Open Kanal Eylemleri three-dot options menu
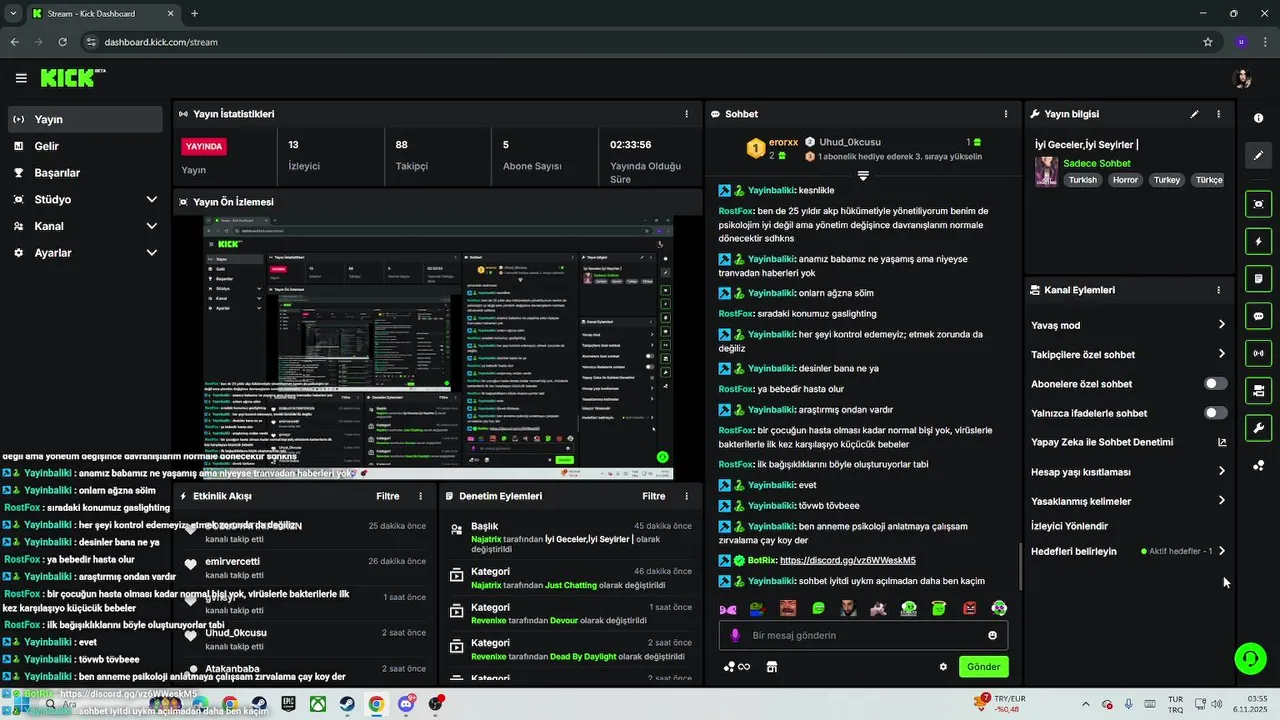1280x720 pixels. [x=1218, y=290]
